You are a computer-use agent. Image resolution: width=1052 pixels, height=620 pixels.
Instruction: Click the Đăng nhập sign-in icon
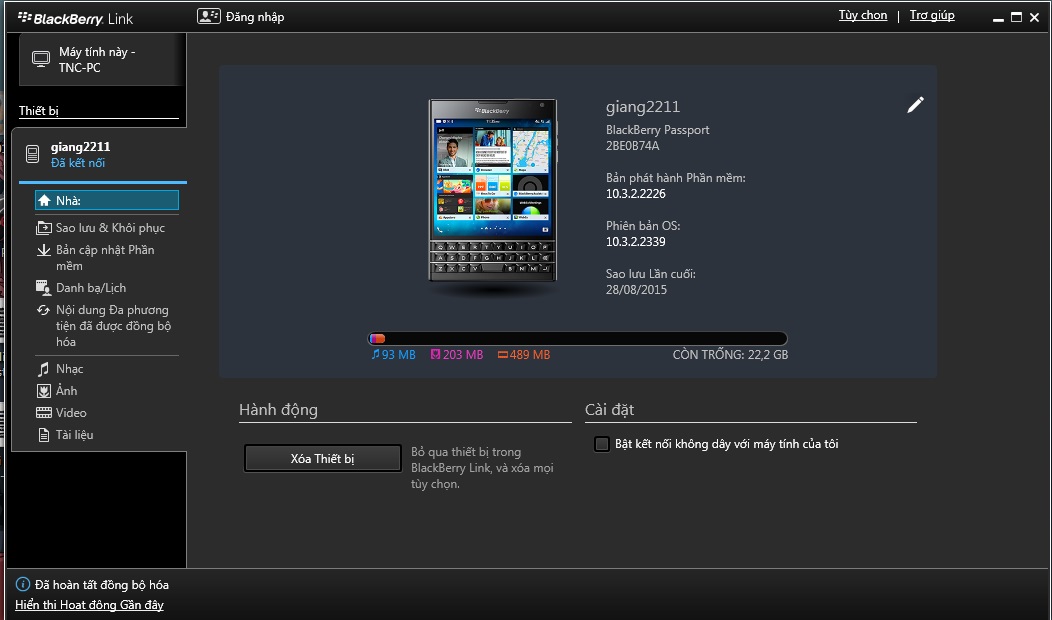pos(209,16)
